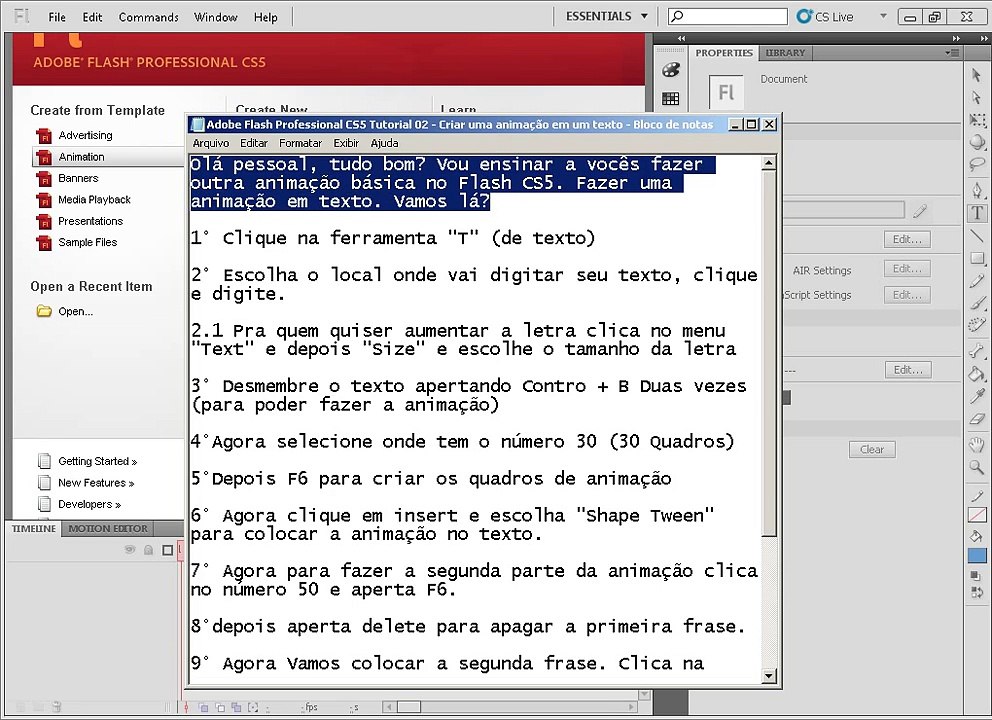The image size is (992, 720).
Task: Click Open... under Open a Recent Item
Action: [x=75, y=311]
